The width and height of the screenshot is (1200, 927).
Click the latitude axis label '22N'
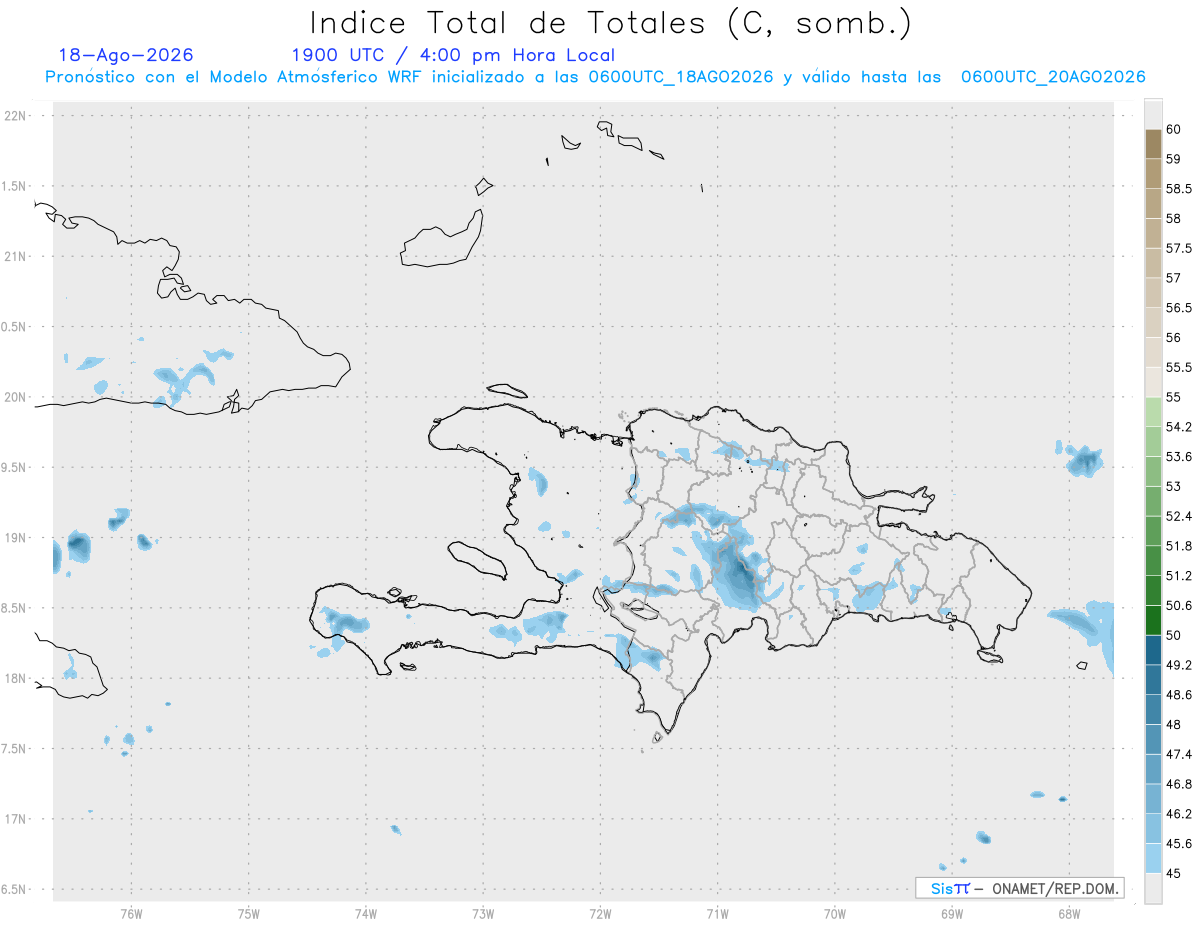(16, 116)
